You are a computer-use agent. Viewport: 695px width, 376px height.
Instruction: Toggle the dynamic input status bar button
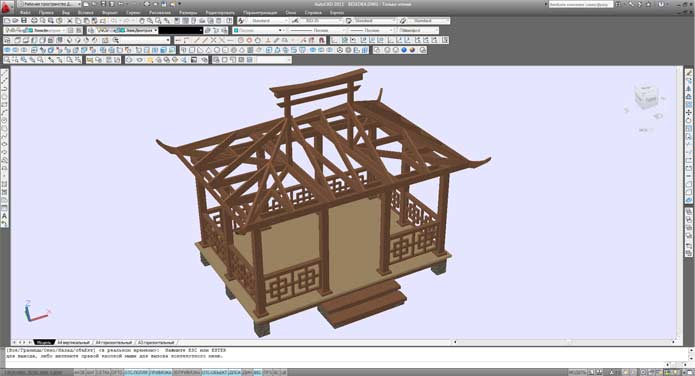[x=247, y=372]
